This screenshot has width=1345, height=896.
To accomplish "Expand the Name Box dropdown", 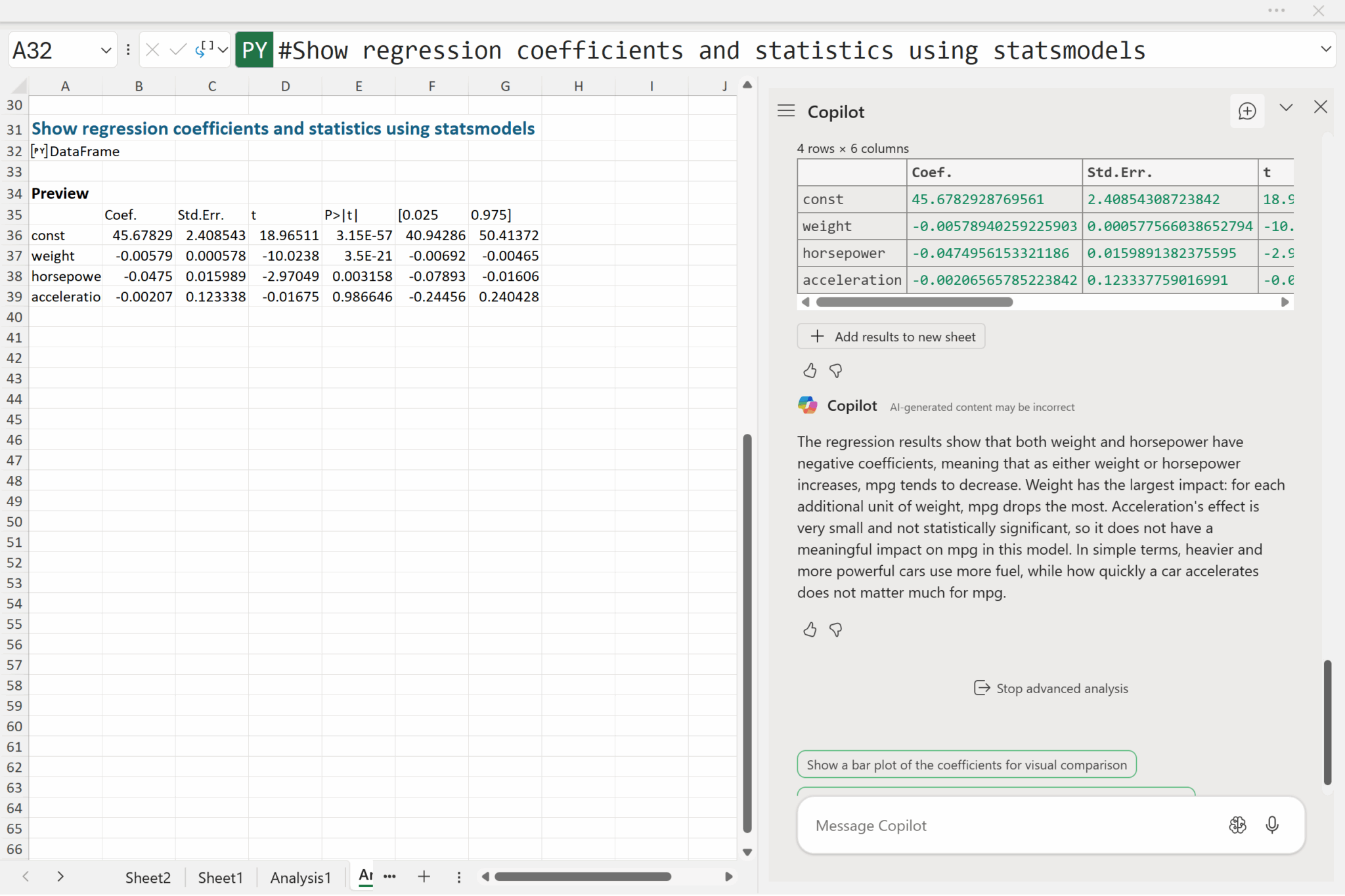I will (106, 50).
